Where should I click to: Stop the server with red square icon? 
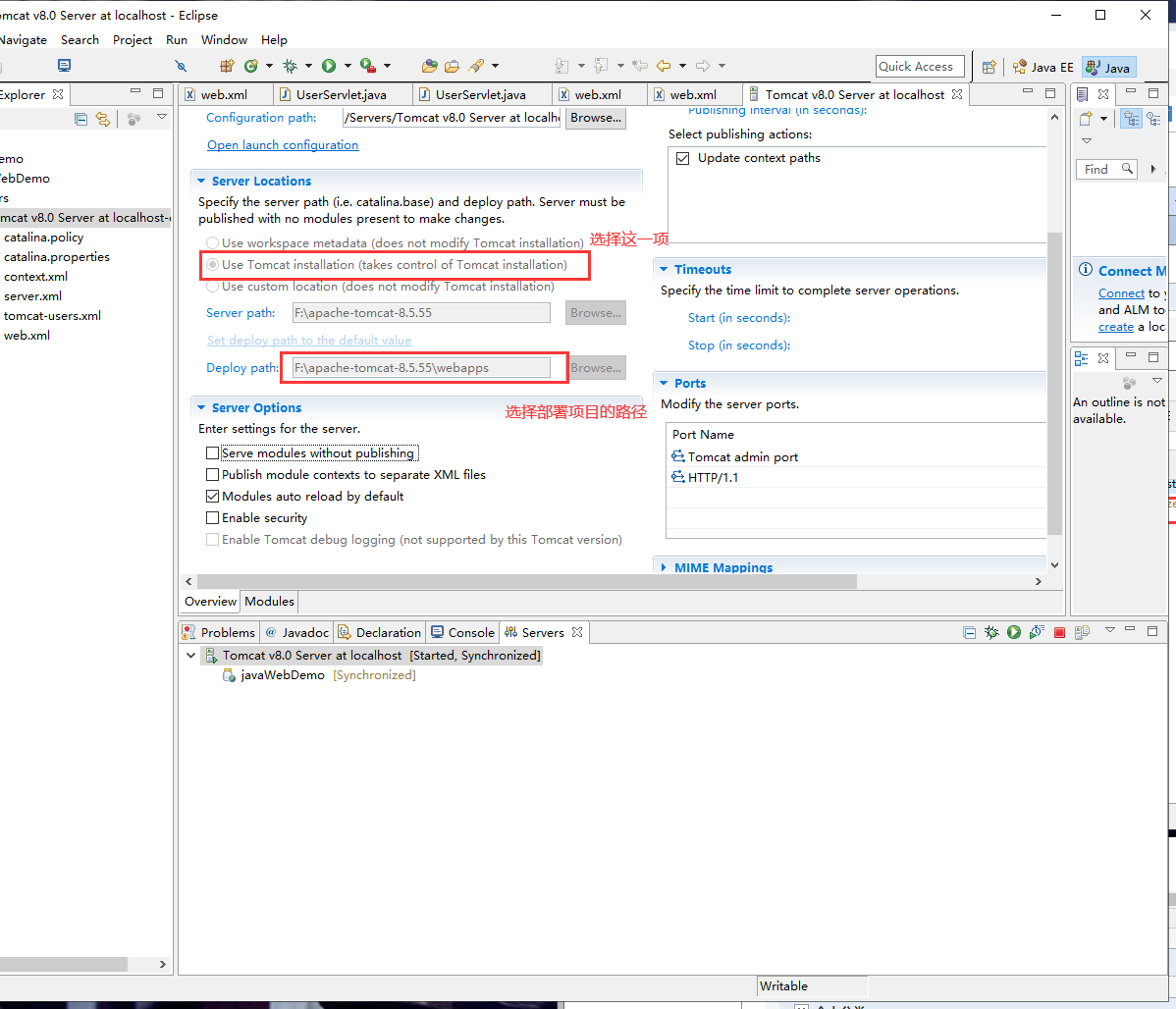pos(1059,632)
